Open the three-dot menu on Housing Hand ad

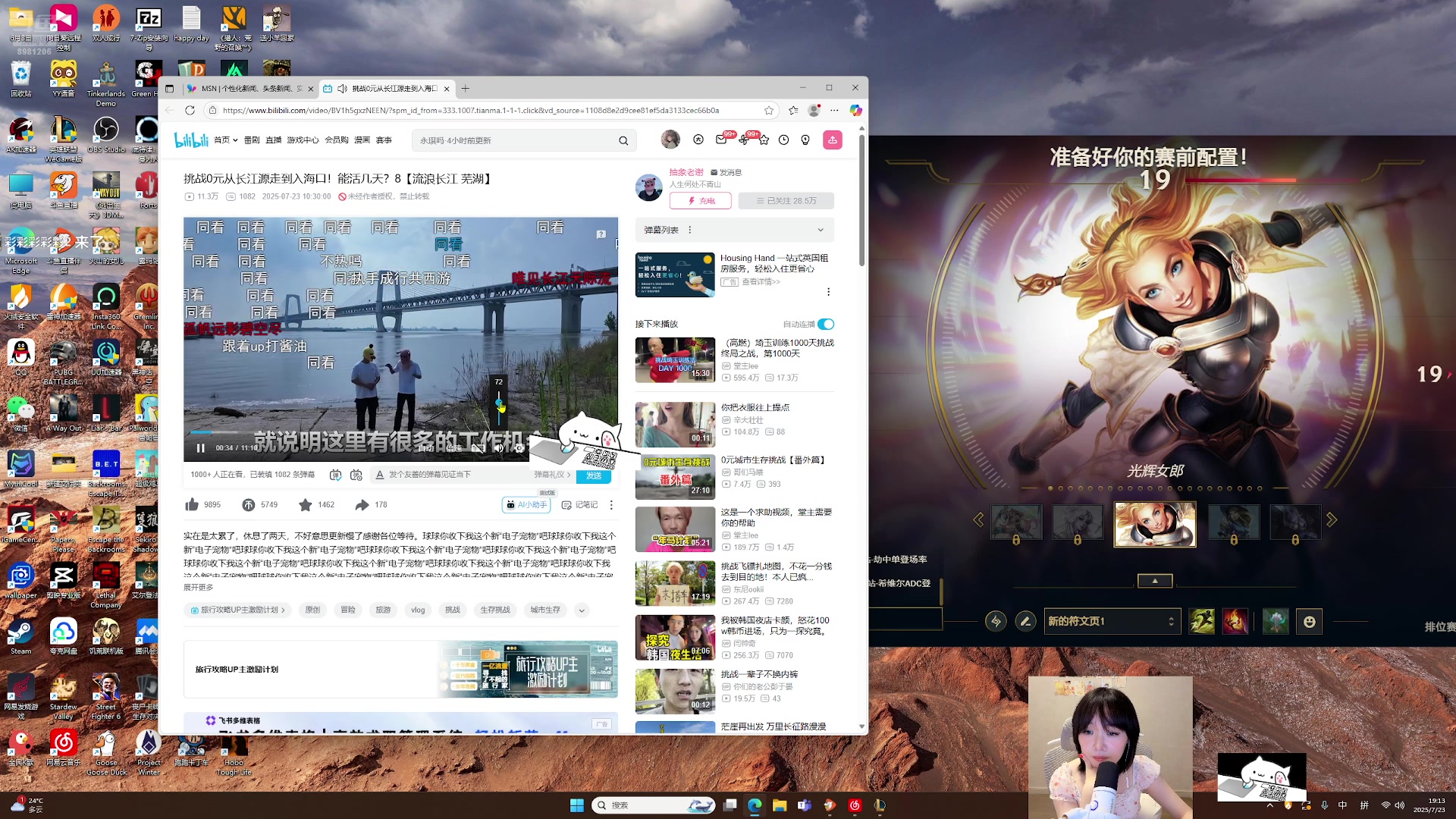pos(828,292)
